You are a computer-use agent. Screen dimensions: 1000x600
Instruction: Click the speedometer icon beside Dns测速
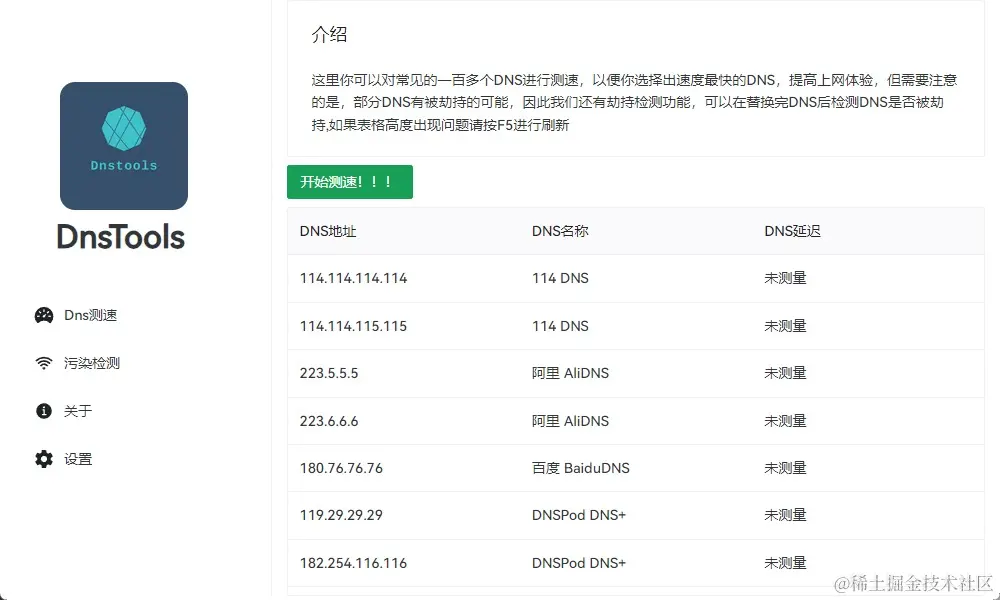coord(44,315)
